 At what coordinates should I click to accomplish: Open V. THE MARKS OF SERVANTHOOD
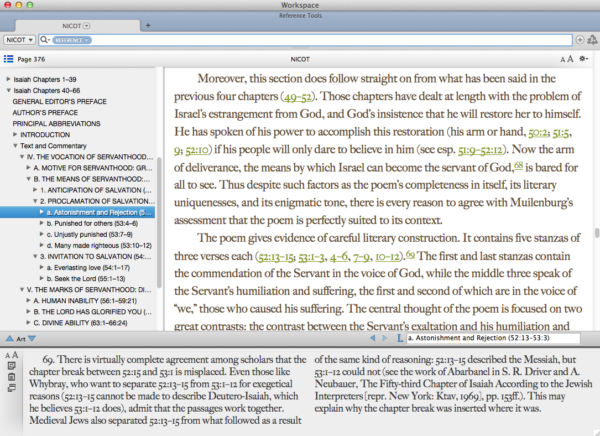click(x=90, y=290)
